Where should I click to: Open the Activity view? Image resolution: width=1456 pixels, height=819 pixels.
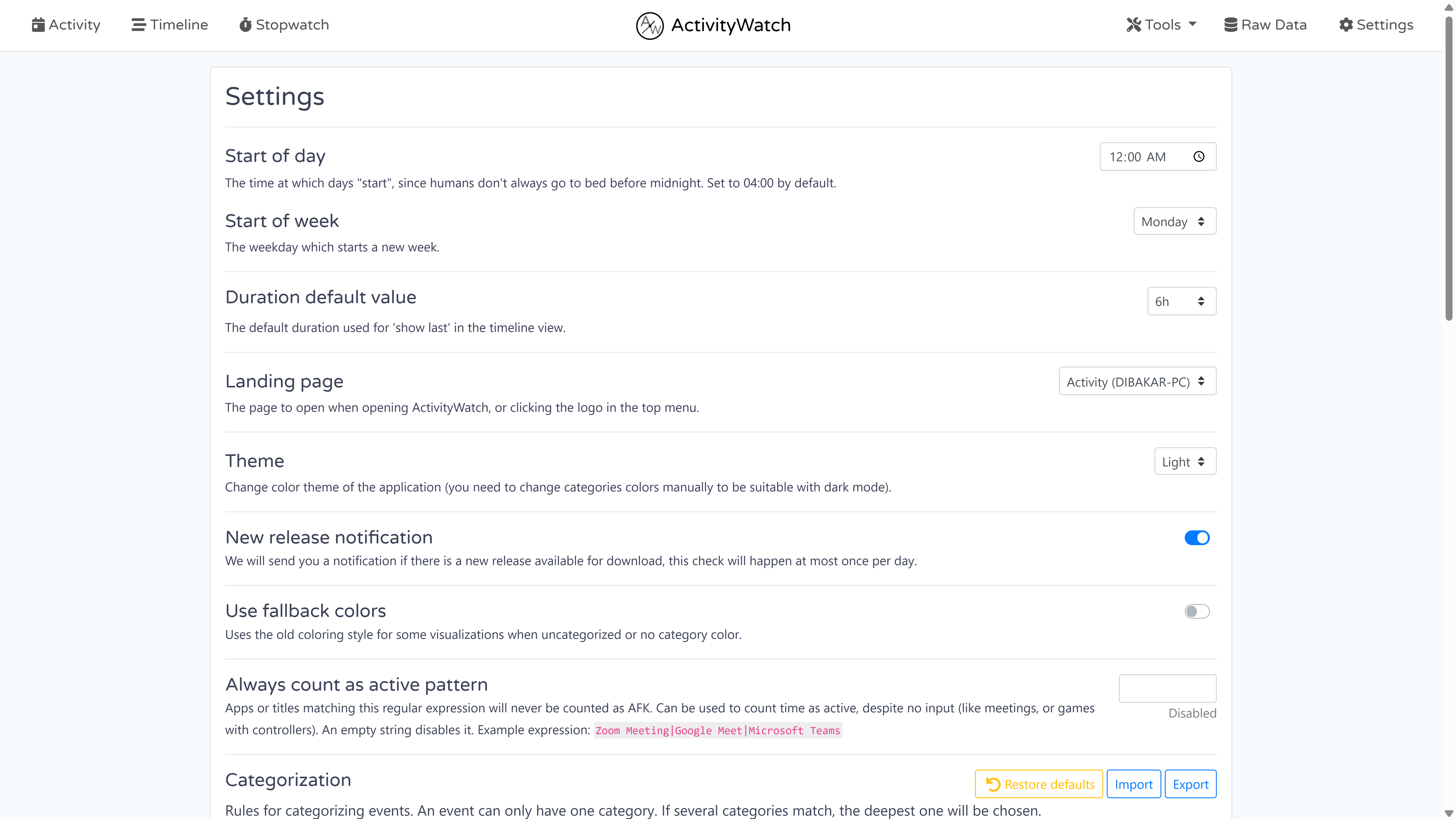66,25
